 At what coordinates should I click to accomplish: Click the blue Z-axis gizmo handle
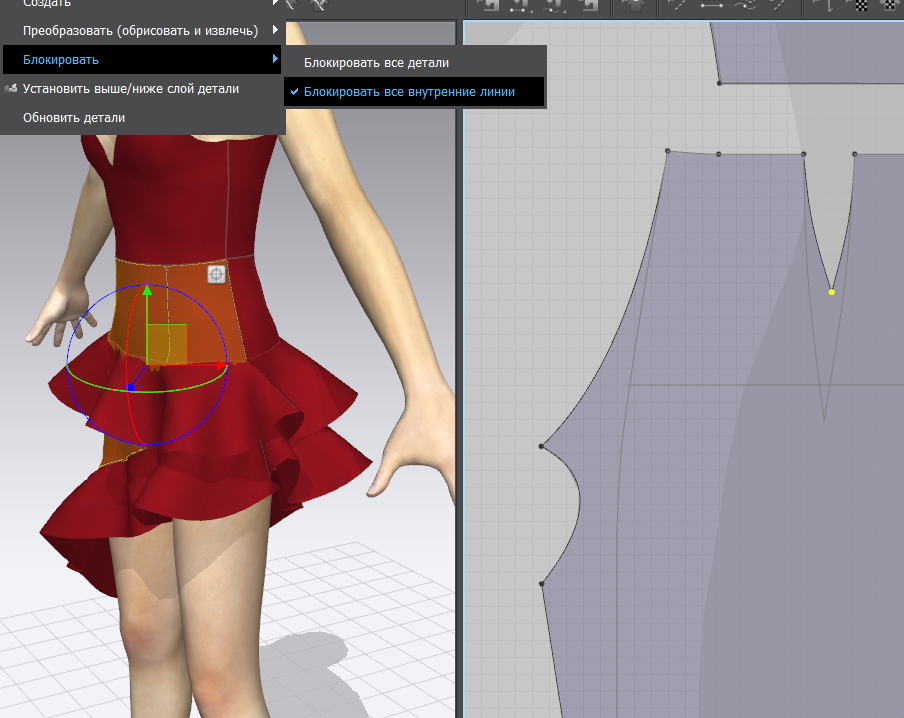131,387
